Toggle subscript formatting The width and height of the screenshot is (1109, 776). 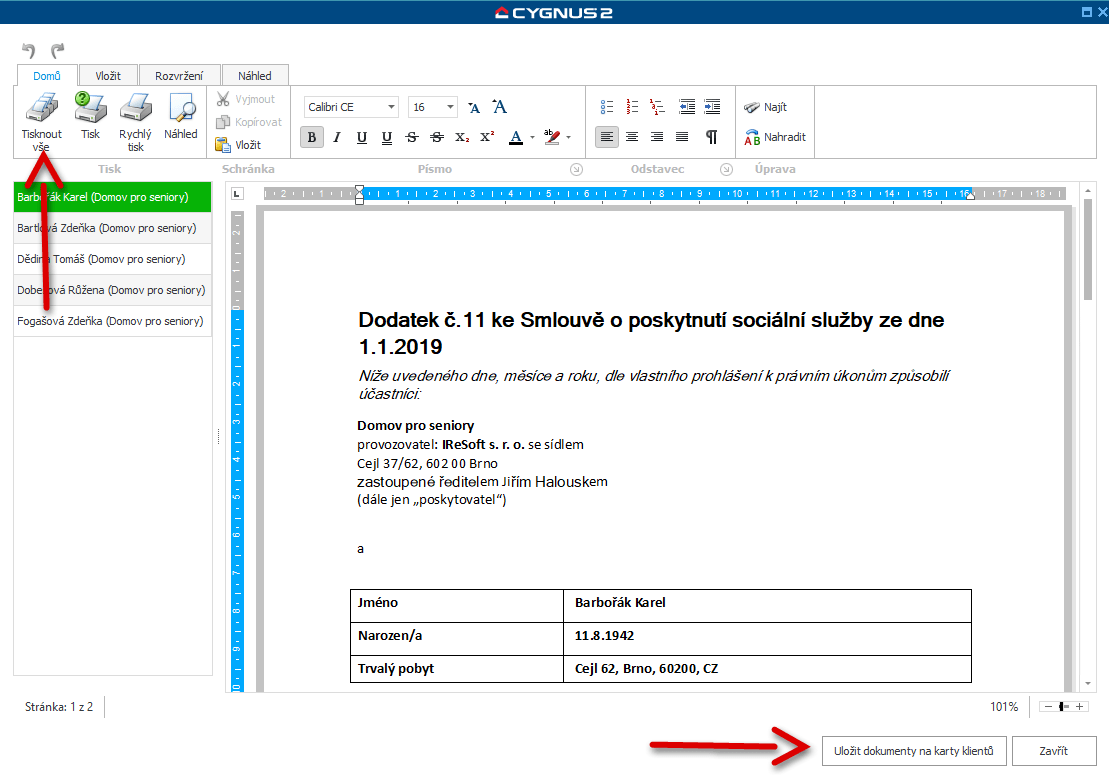[462, 137]
